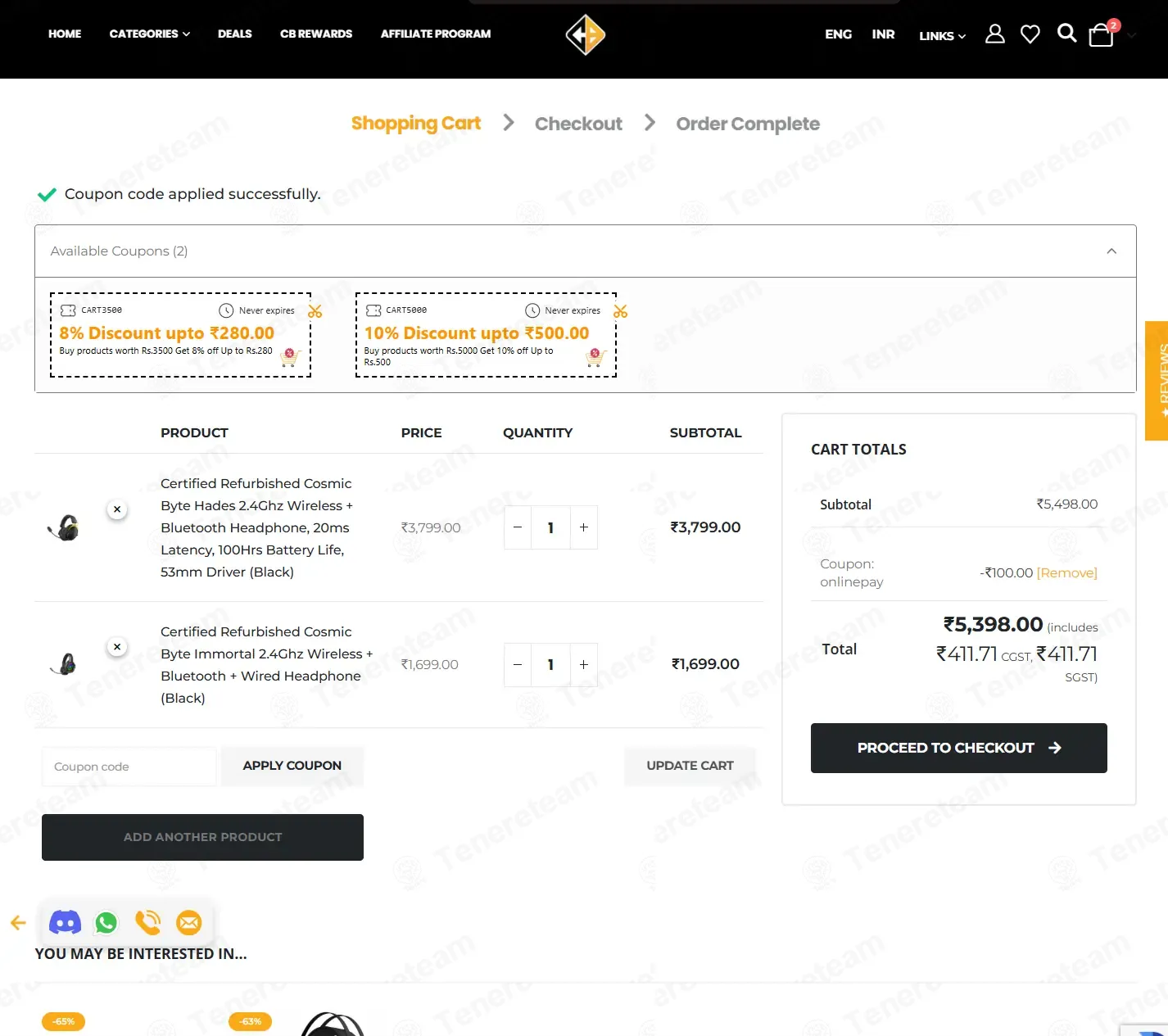Screen dimensions: 1168x1036
Task: Open the Discord contact icon
Action: [65, 923]
